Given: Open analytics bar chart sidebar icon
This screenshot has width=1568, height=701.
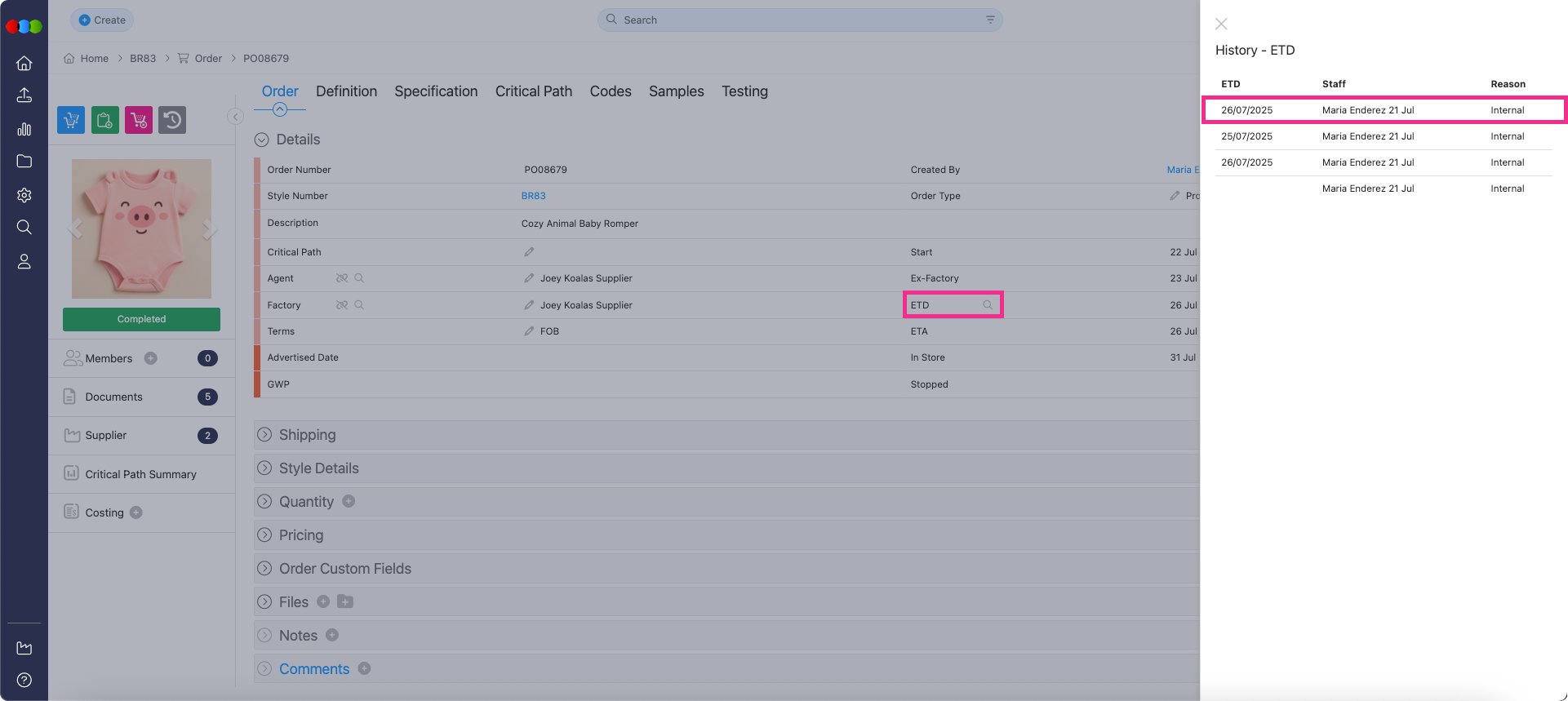Looking at the screenshot, I should pyautogui.click(x=24, y=129).
